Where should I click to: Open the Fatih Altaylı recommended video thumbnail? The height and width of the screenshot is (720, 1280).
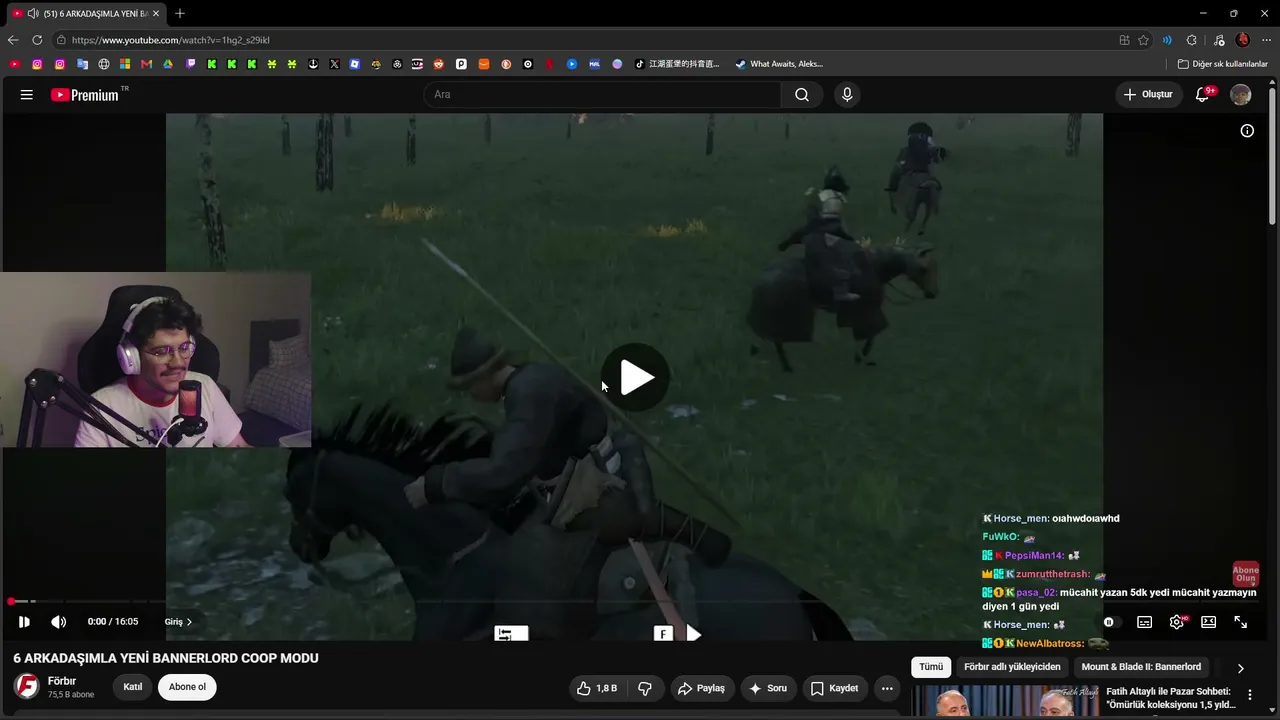tap(1005, 702)
